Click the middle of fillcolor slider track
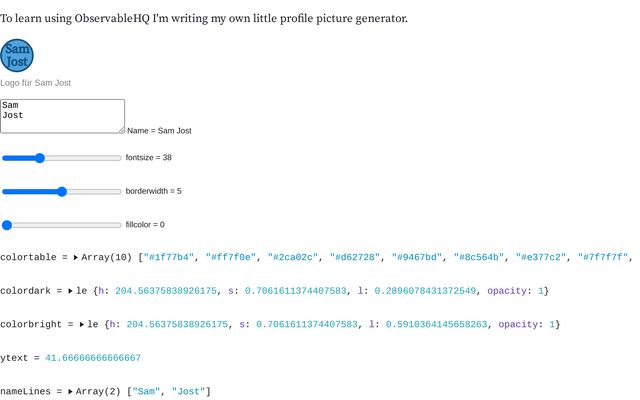This screenshot has height=400, width=640. [62, 225]
